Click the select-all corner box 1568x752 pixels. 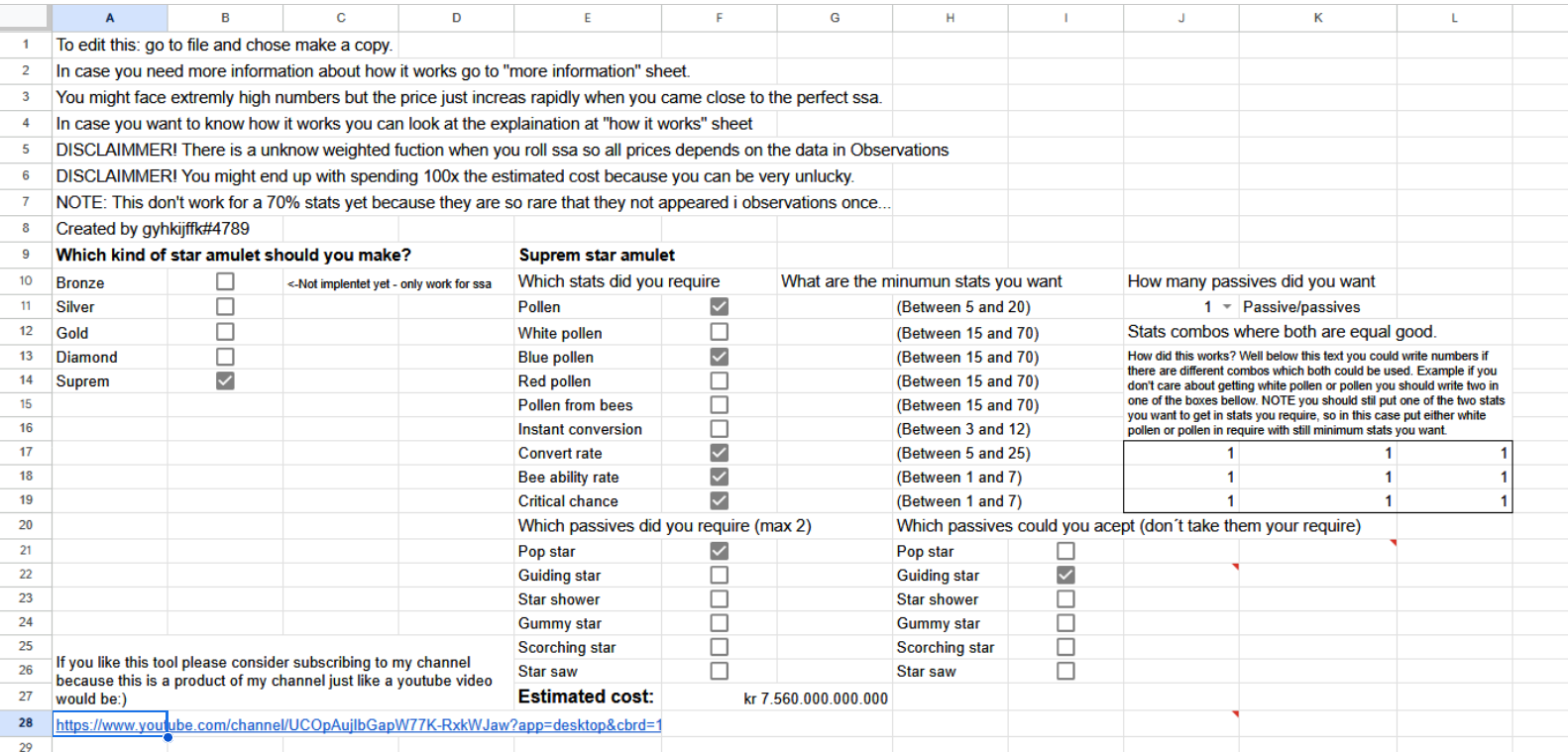[x=26, y=18]
